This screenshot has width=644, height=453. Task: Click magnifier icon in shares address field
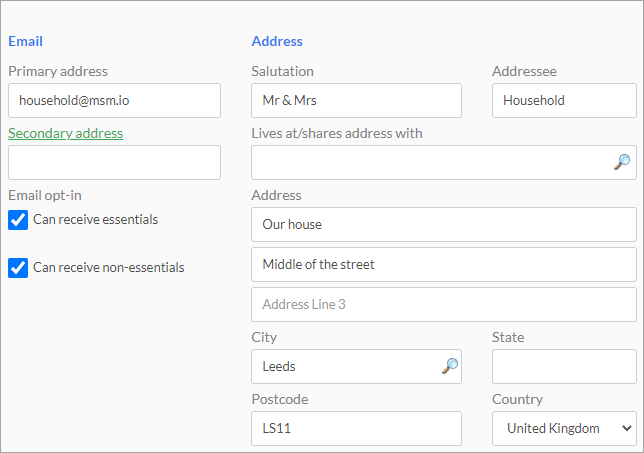coord(622,162)
